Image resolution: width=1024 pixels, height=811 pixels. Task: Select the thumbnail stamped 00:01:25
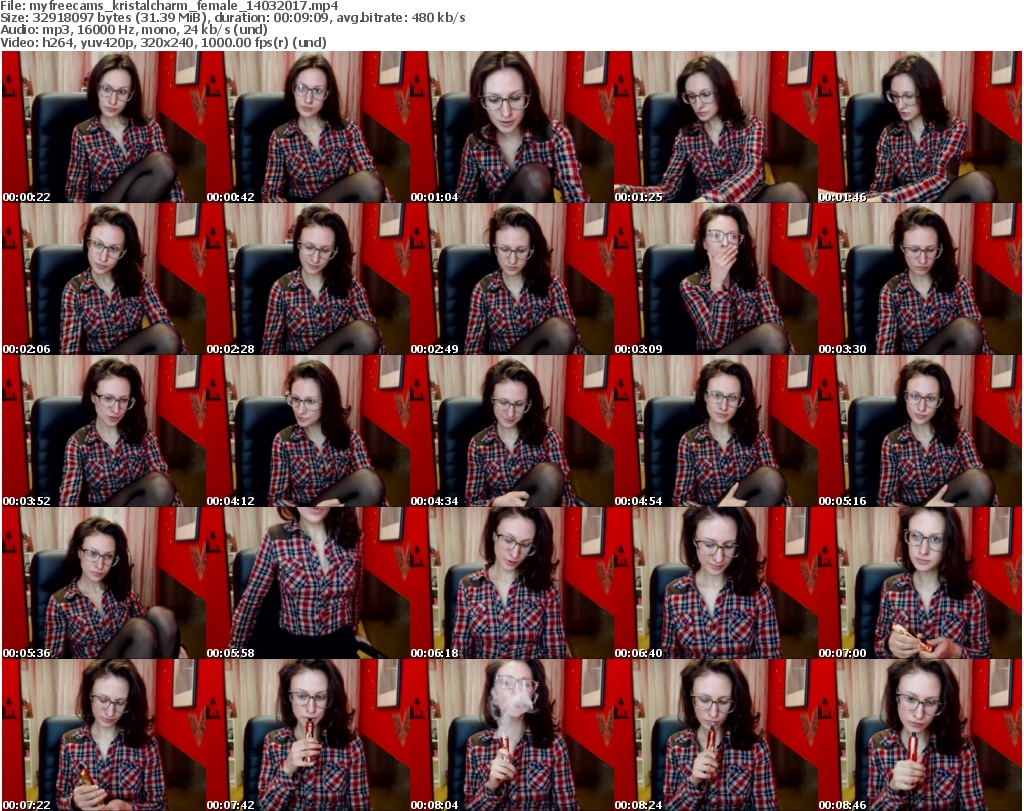[x=716, y=127]
